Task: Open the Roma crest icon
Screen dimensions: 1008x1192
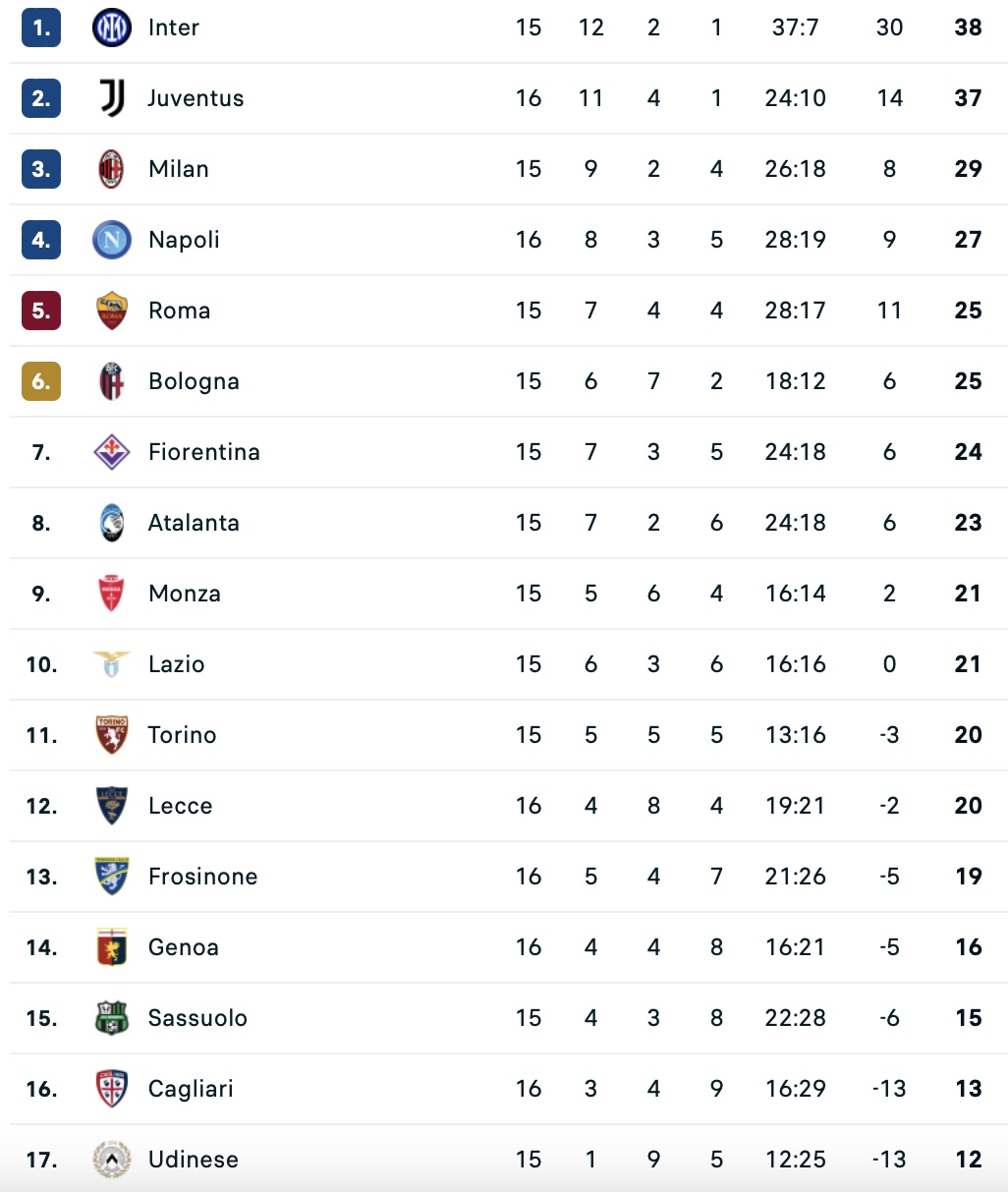Action: click(x=112, y=311)
